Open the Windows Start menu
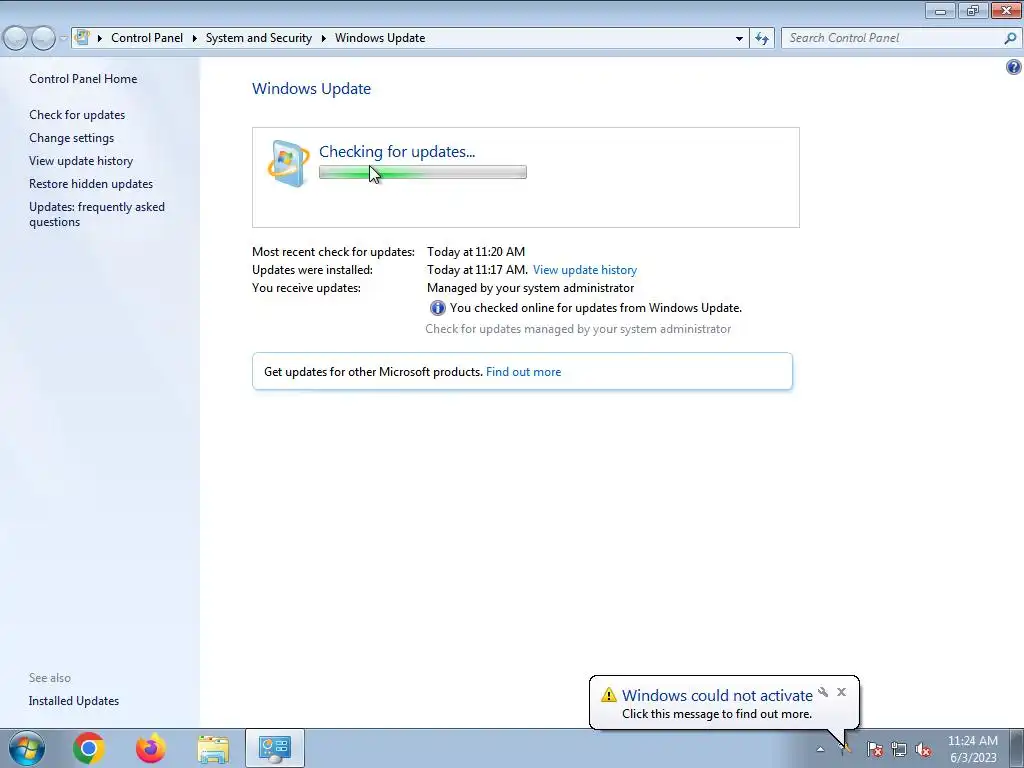Viewport: 1024px width, 768px height. (27, 748)
